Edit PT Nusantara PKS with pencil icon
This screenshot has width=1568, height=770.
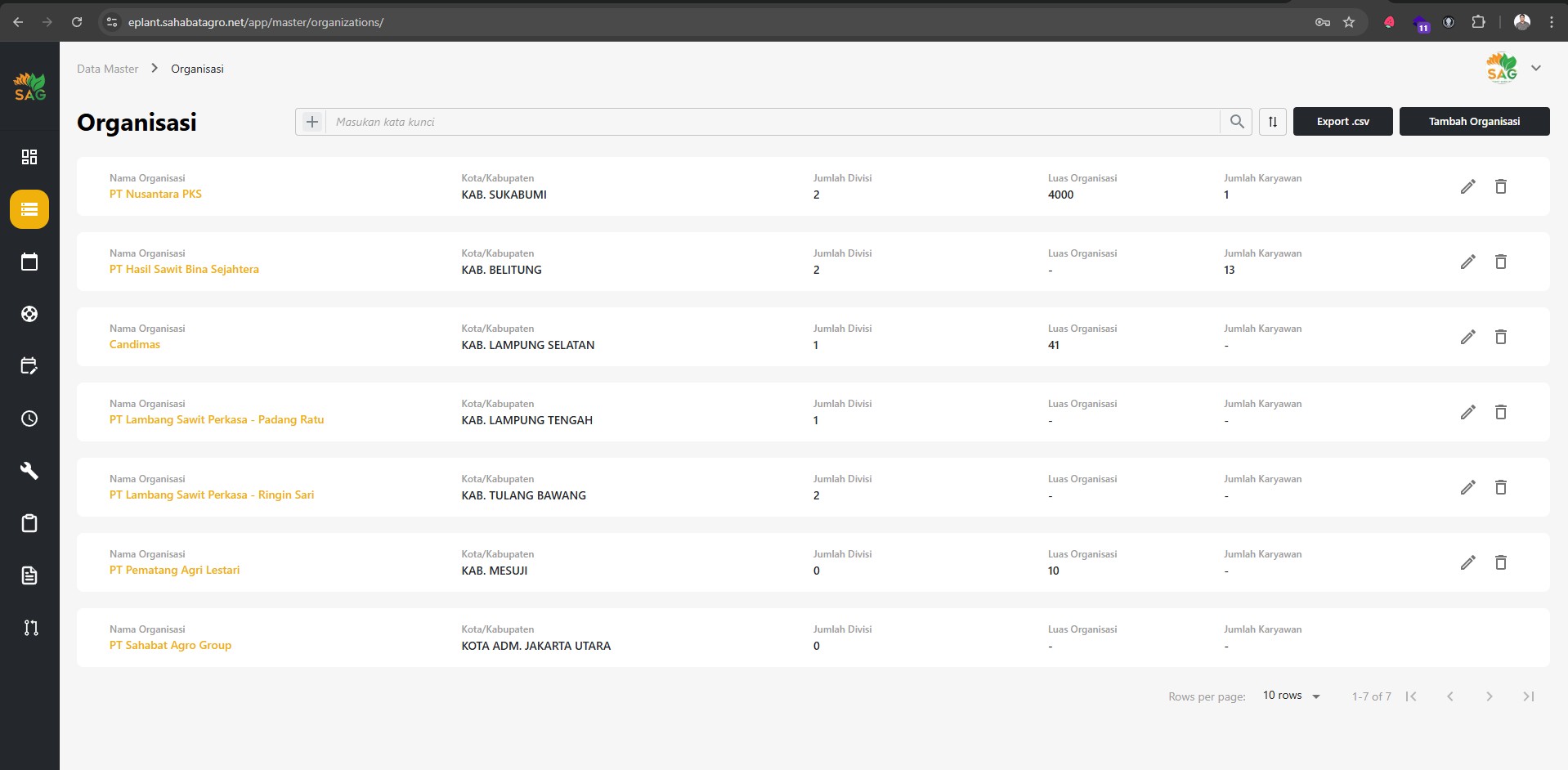tap(1467, 186)
